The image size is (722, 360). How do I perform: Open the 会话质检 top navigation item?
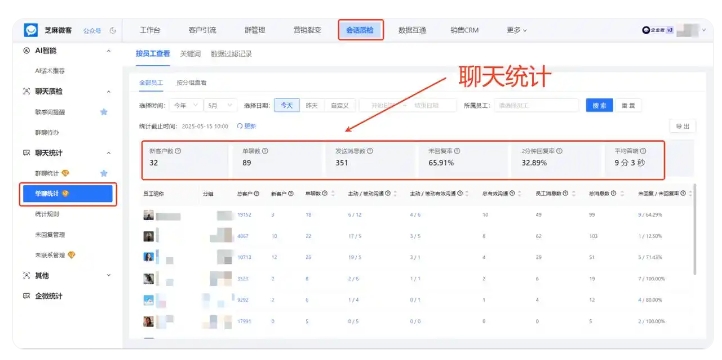point(360,30)
